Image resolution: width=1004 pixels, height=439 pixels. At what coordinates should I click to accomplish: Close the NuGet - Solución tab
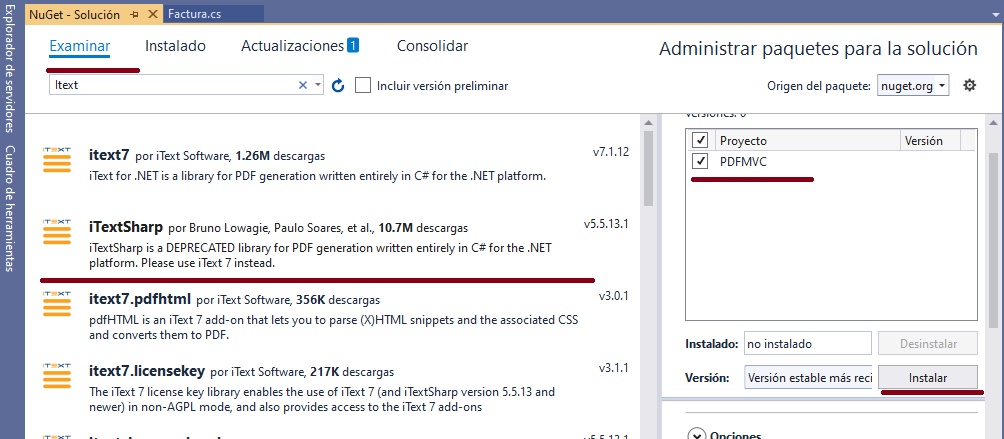[x=152, y=14]
